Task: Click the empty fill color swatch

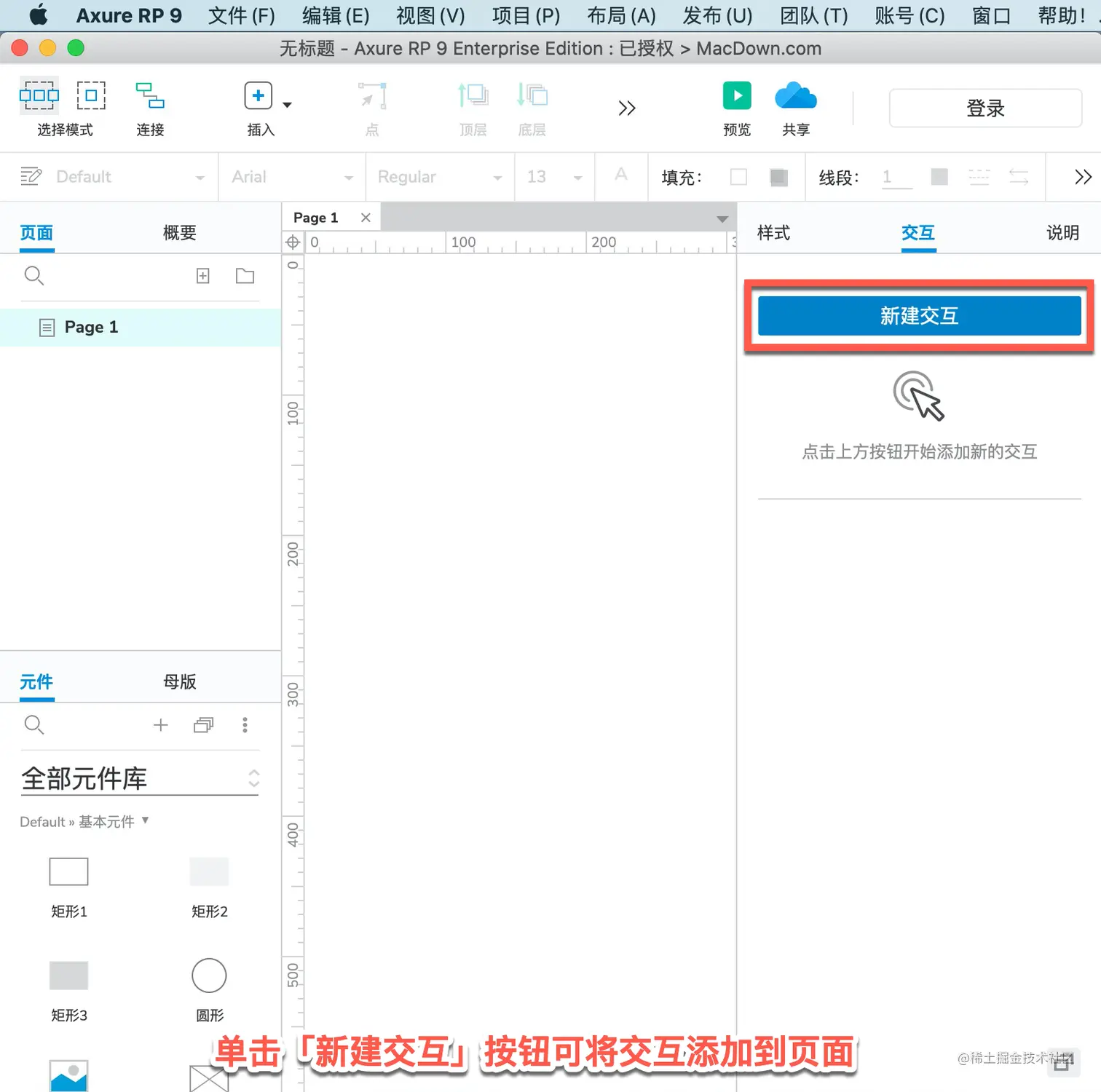Action: click(738, 177)
